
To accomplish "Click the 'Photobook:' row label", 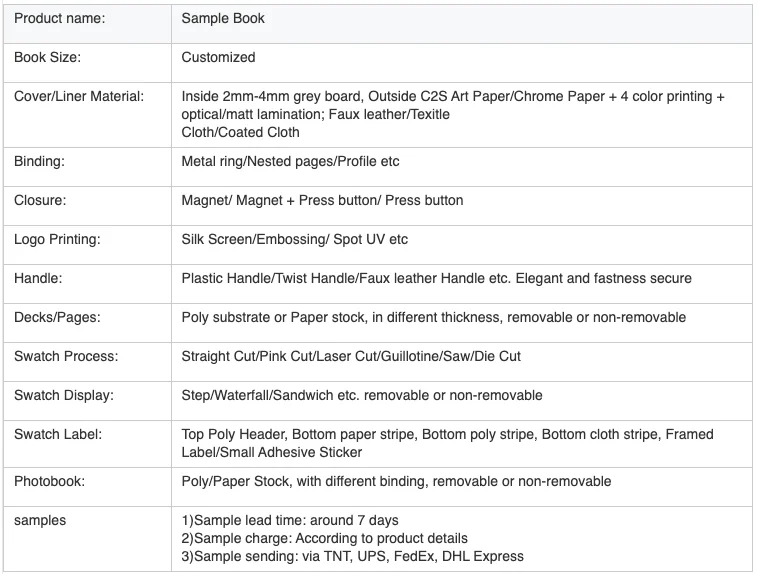I will click(x=49, y=481).
